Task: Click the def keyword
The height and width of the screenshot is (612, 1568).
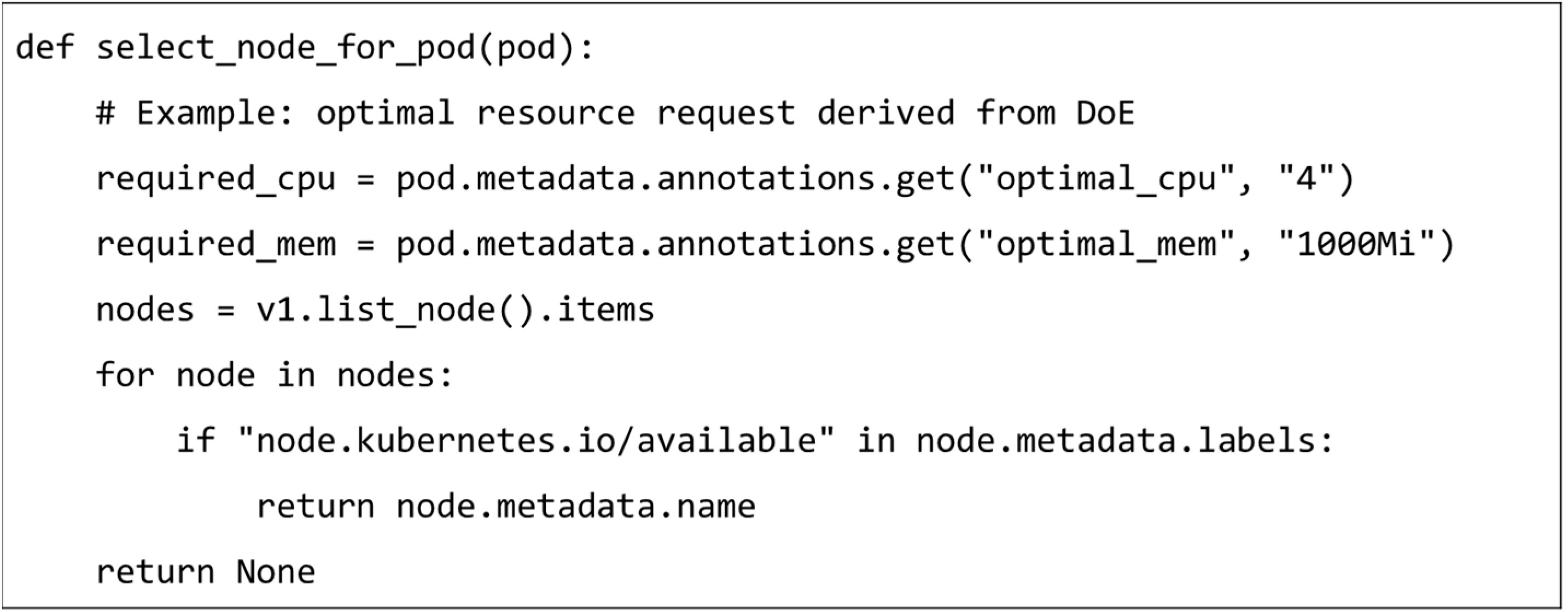Action: point(45,49)
